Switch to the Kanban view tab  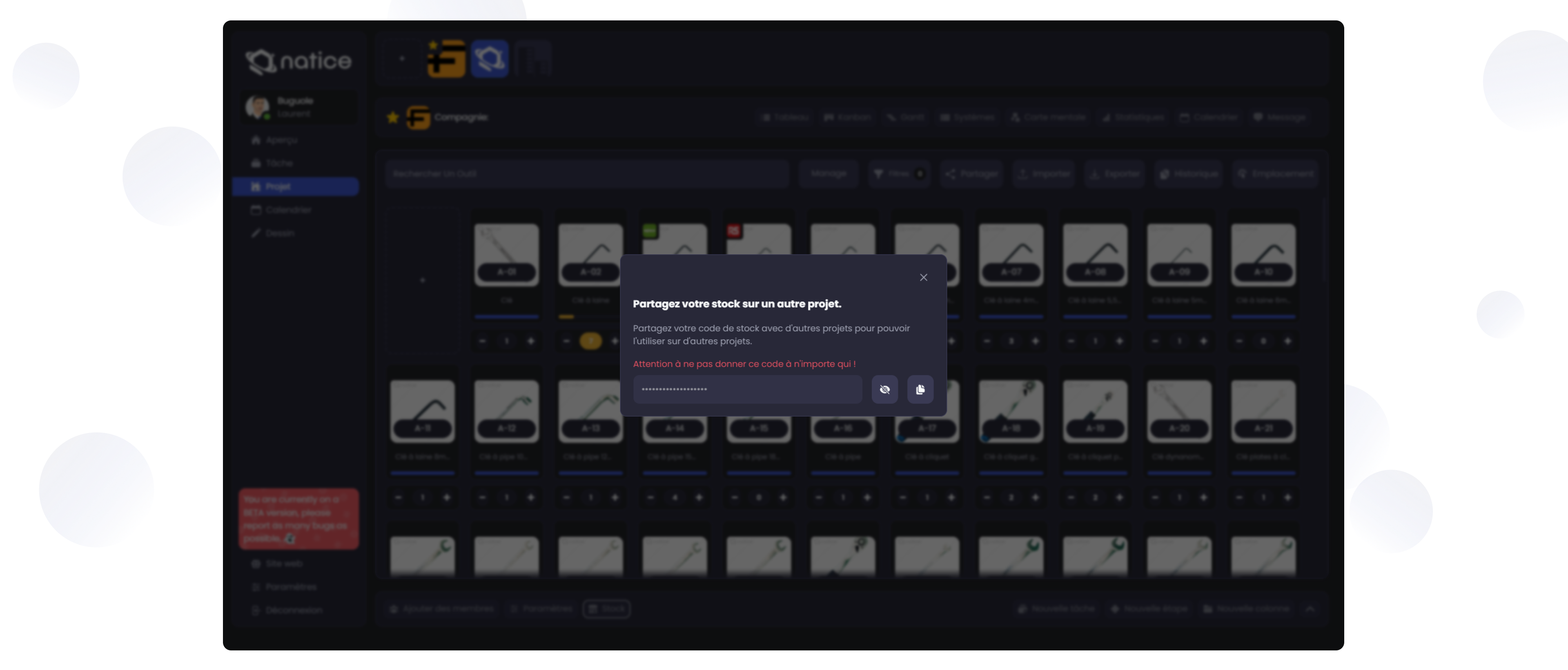(x=847, y=118)
